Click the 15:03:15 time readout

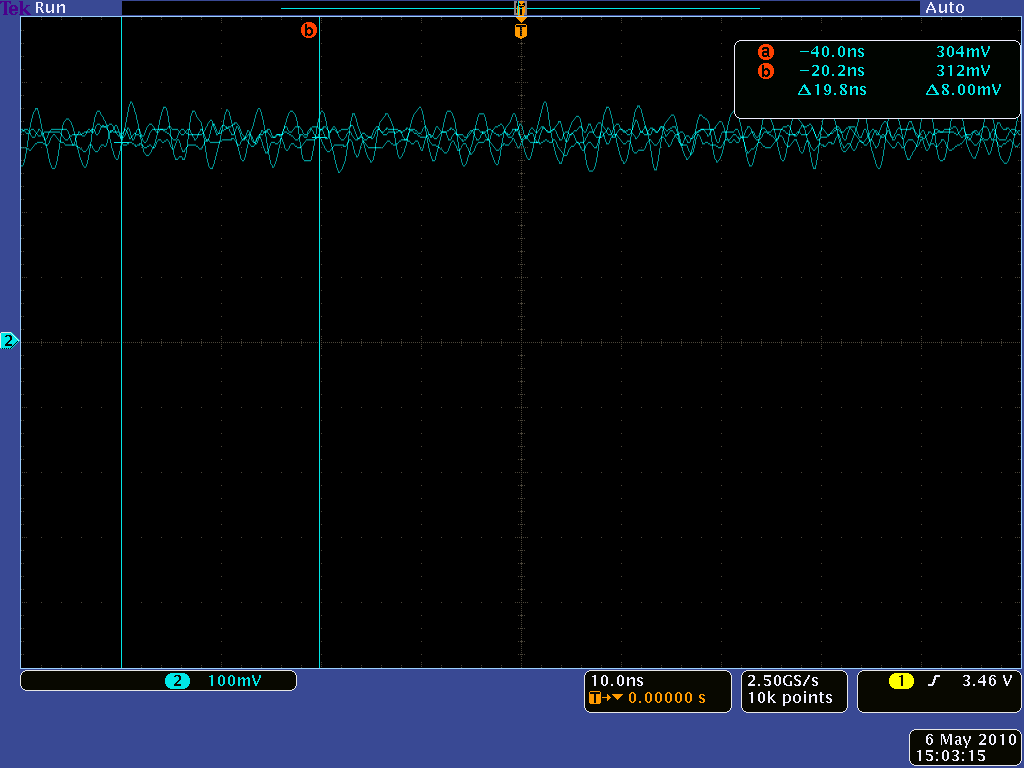951,756
